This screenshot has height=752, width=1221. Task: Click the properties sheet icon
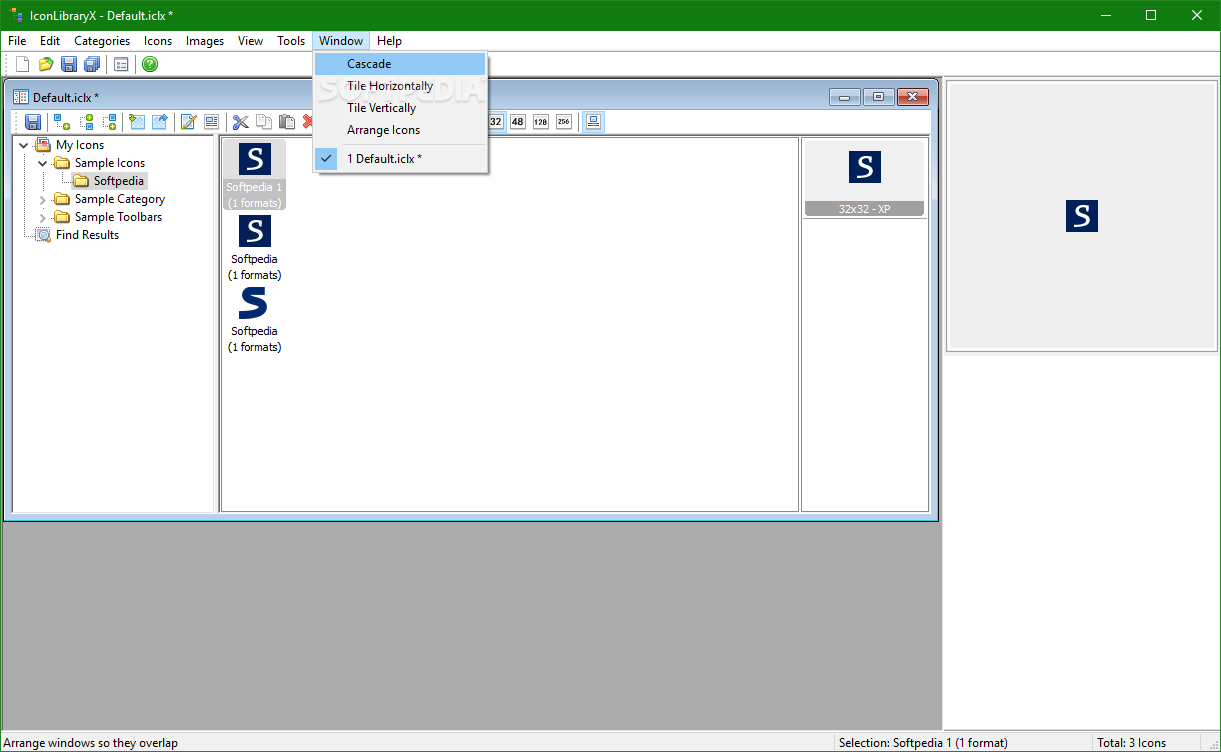pos(211,122)
